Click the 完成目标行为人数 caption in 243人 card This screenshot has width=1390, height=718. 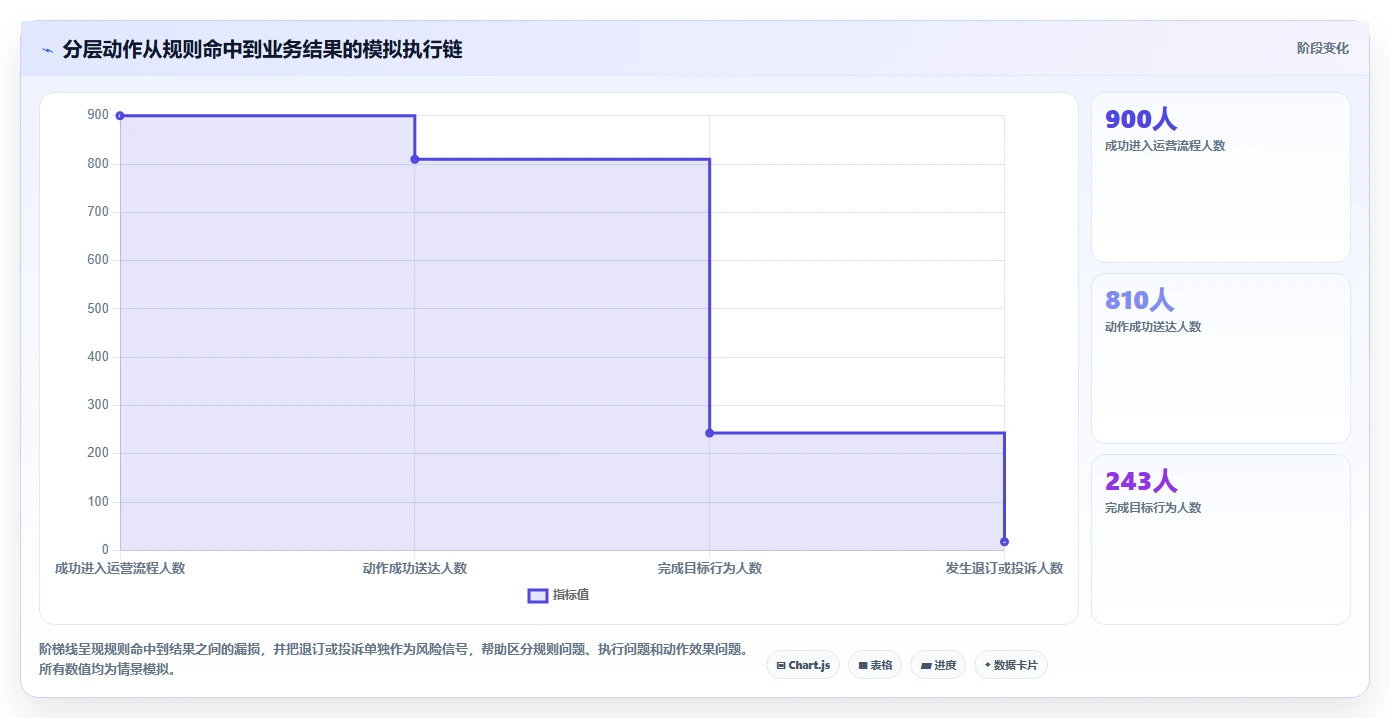[x=1153, y=508]
